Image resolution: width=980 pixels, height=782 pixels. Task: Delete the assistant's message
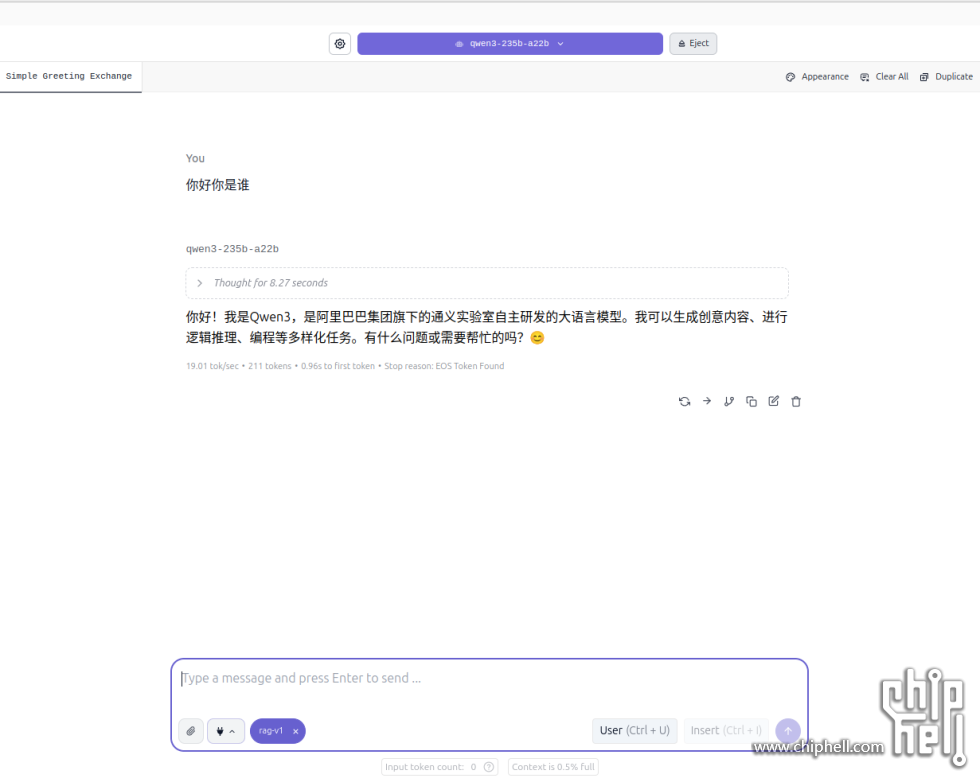[x=796, y=401]
